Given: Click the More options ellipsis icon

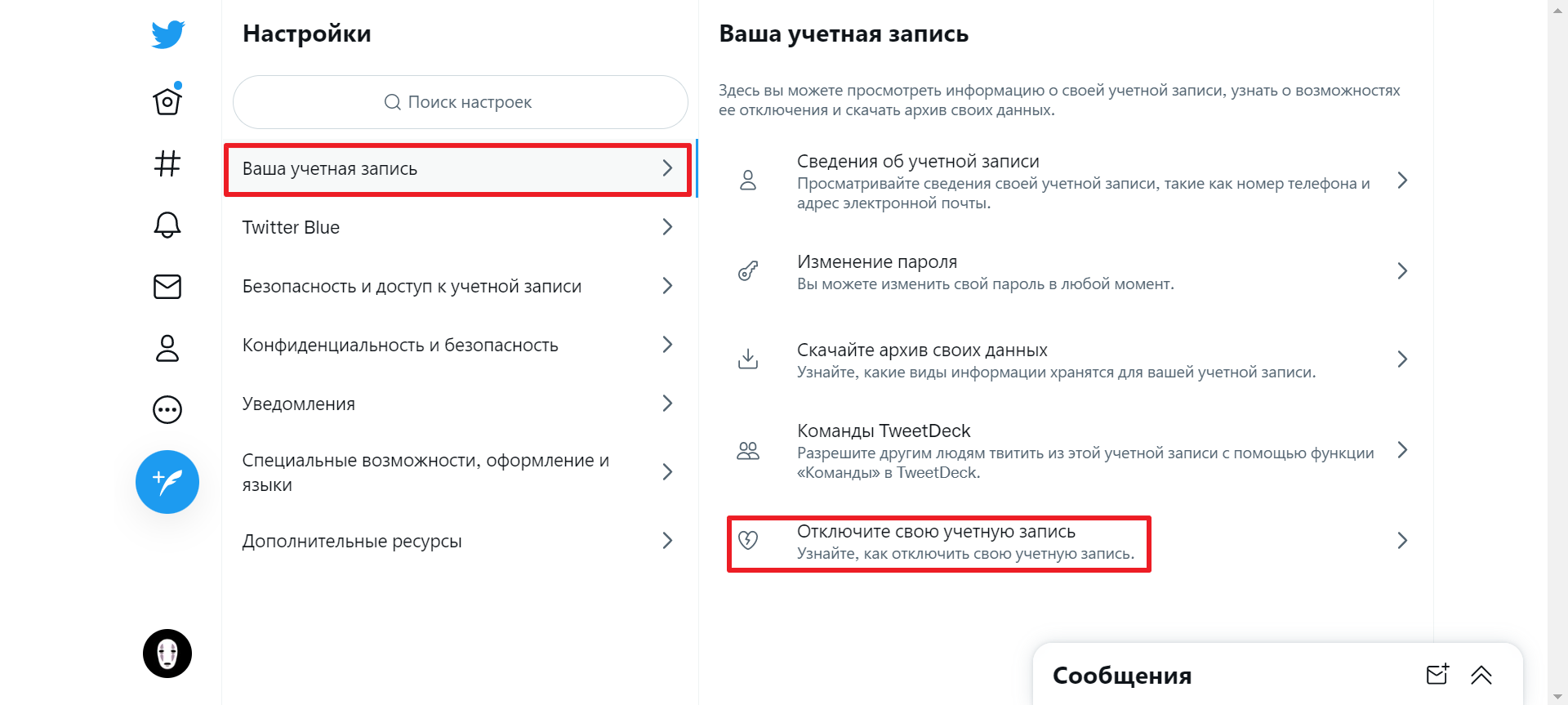Looking at the screenshot, I should 167,409.
